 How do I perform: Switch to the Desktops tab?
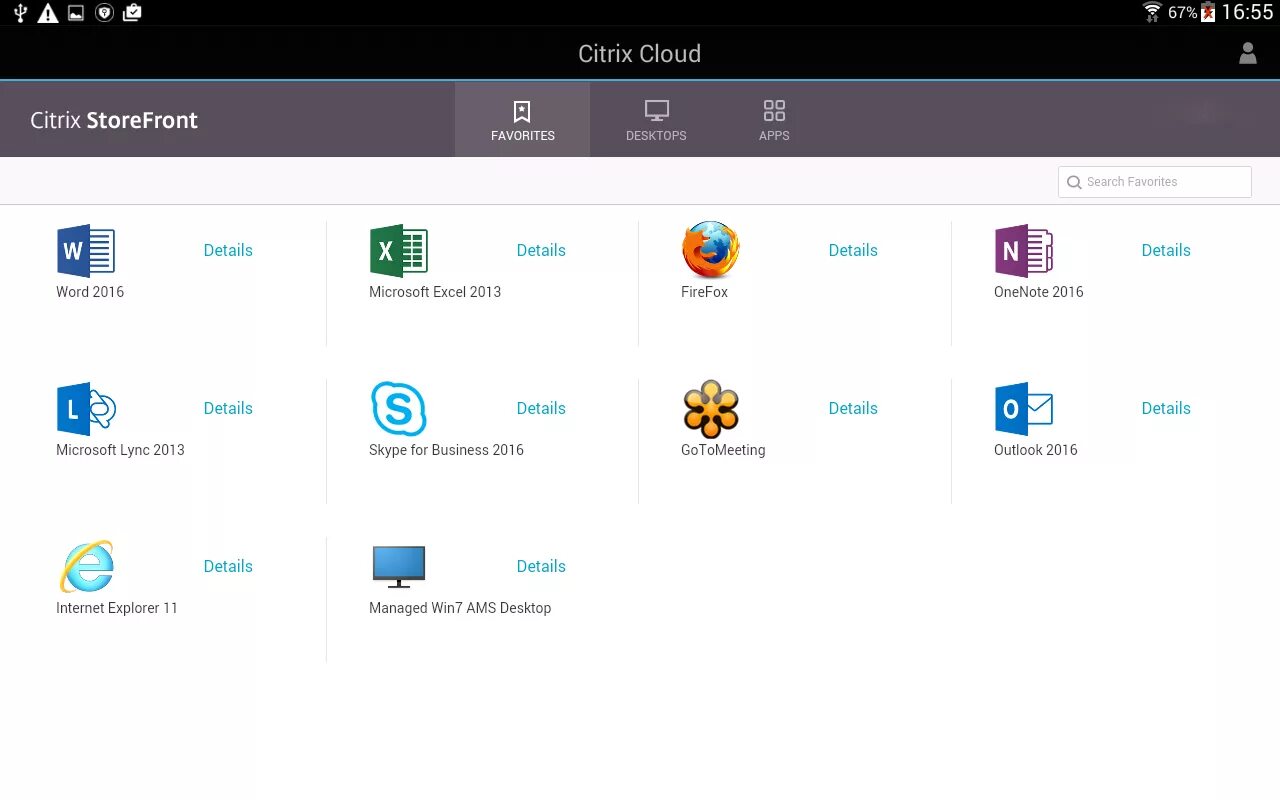(656, 120)
